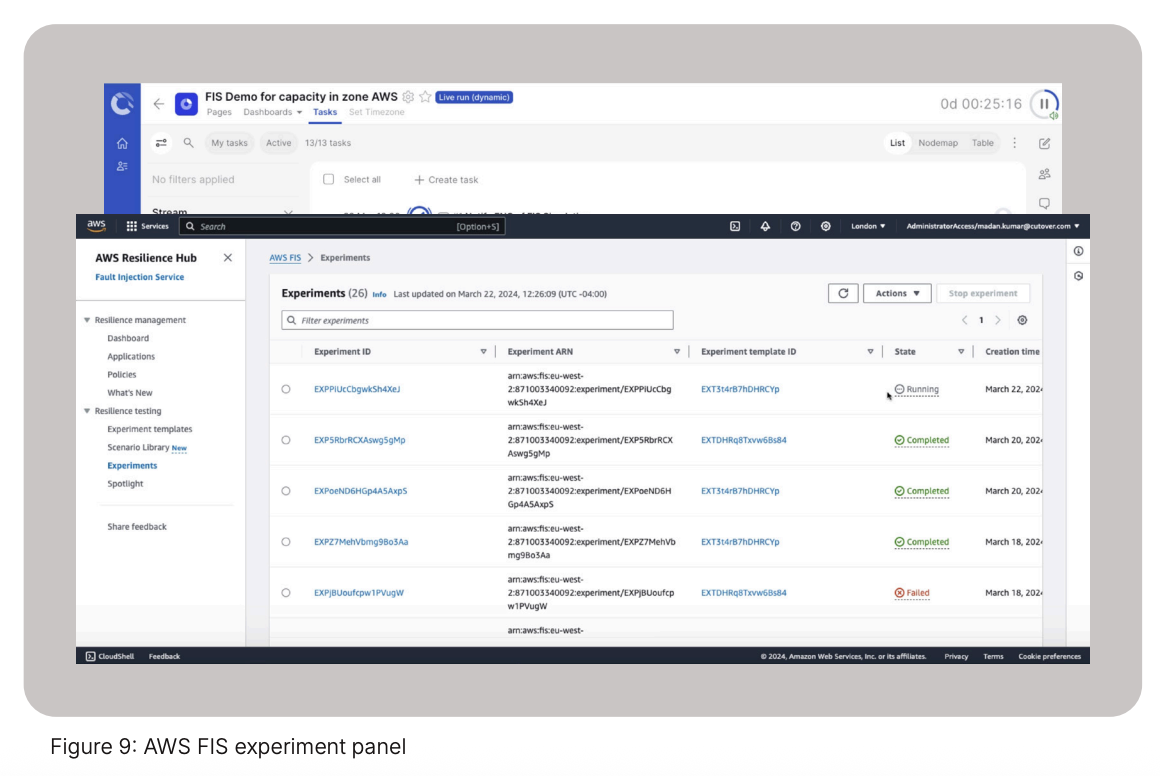1160x776 pixels.
Task: Collapse the Resilience management section
Action: click(87, 320)
